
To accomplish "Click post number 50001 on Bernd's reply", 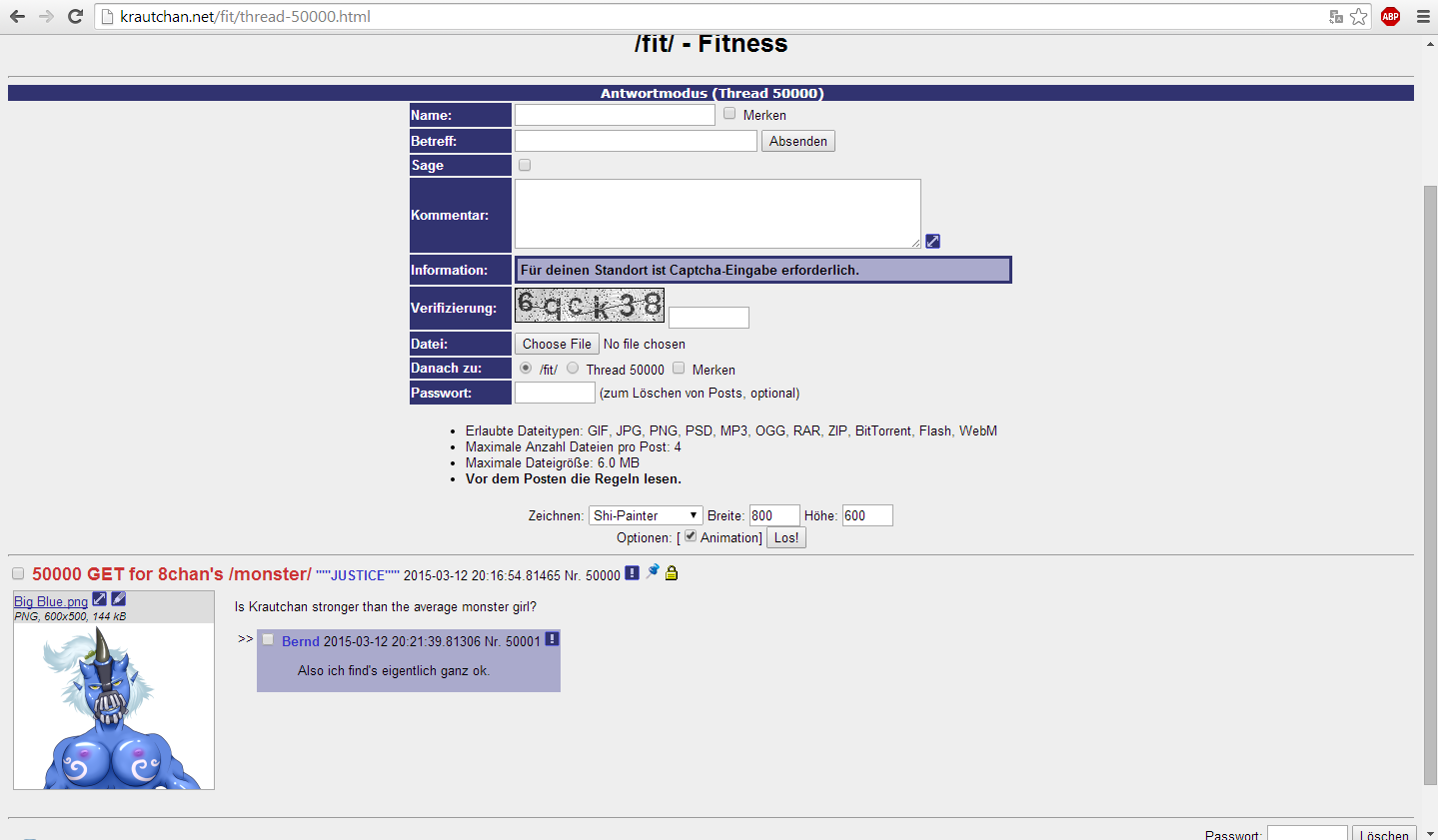I will 523,641.
